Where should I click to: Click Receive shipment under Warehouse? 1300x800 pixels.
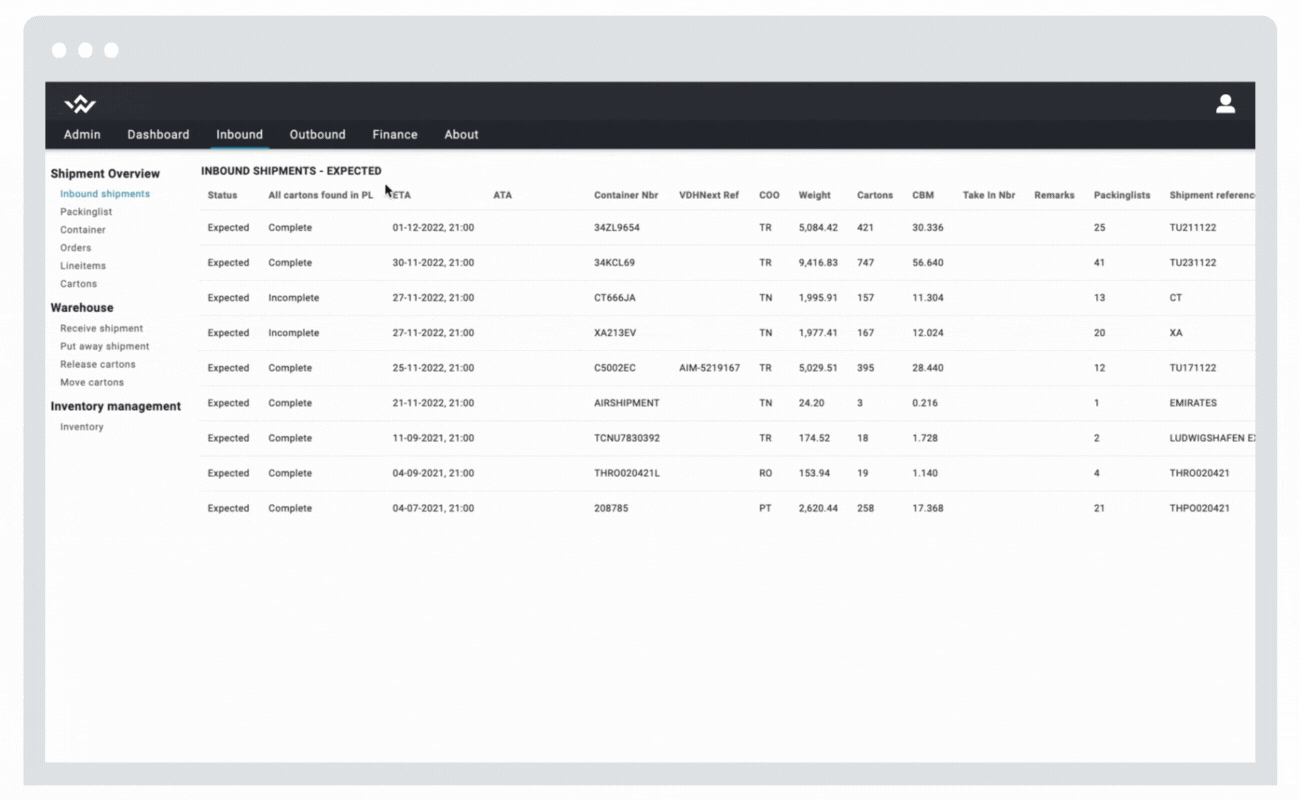(x=101, y=328)
